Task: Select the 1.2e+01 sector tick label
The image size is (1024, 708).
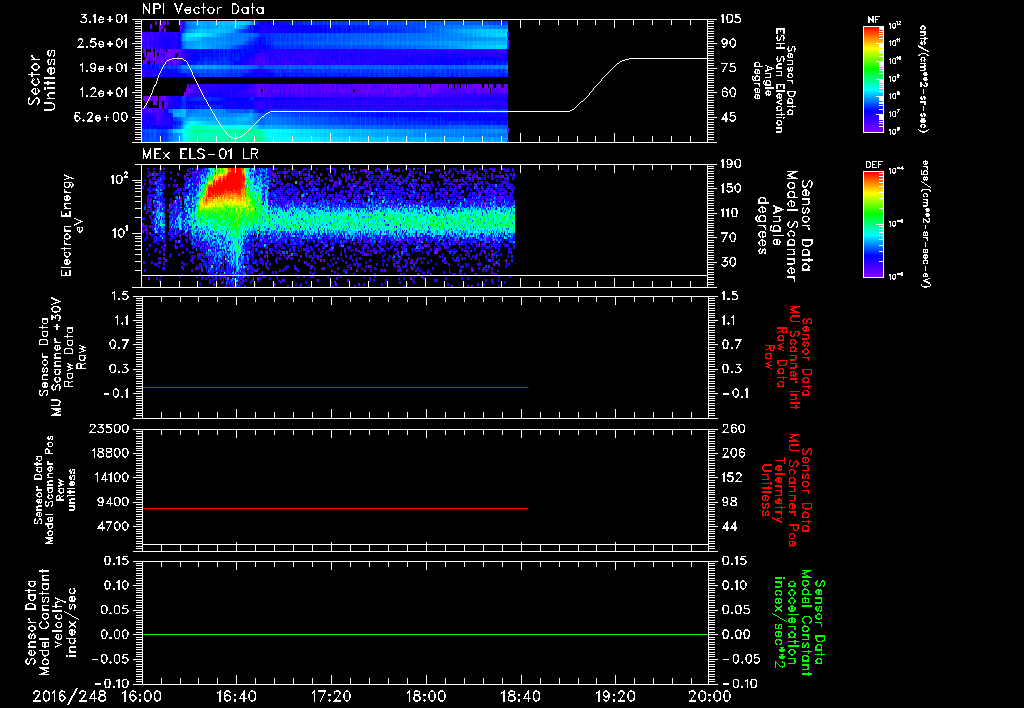Action: tap(106, 92)
